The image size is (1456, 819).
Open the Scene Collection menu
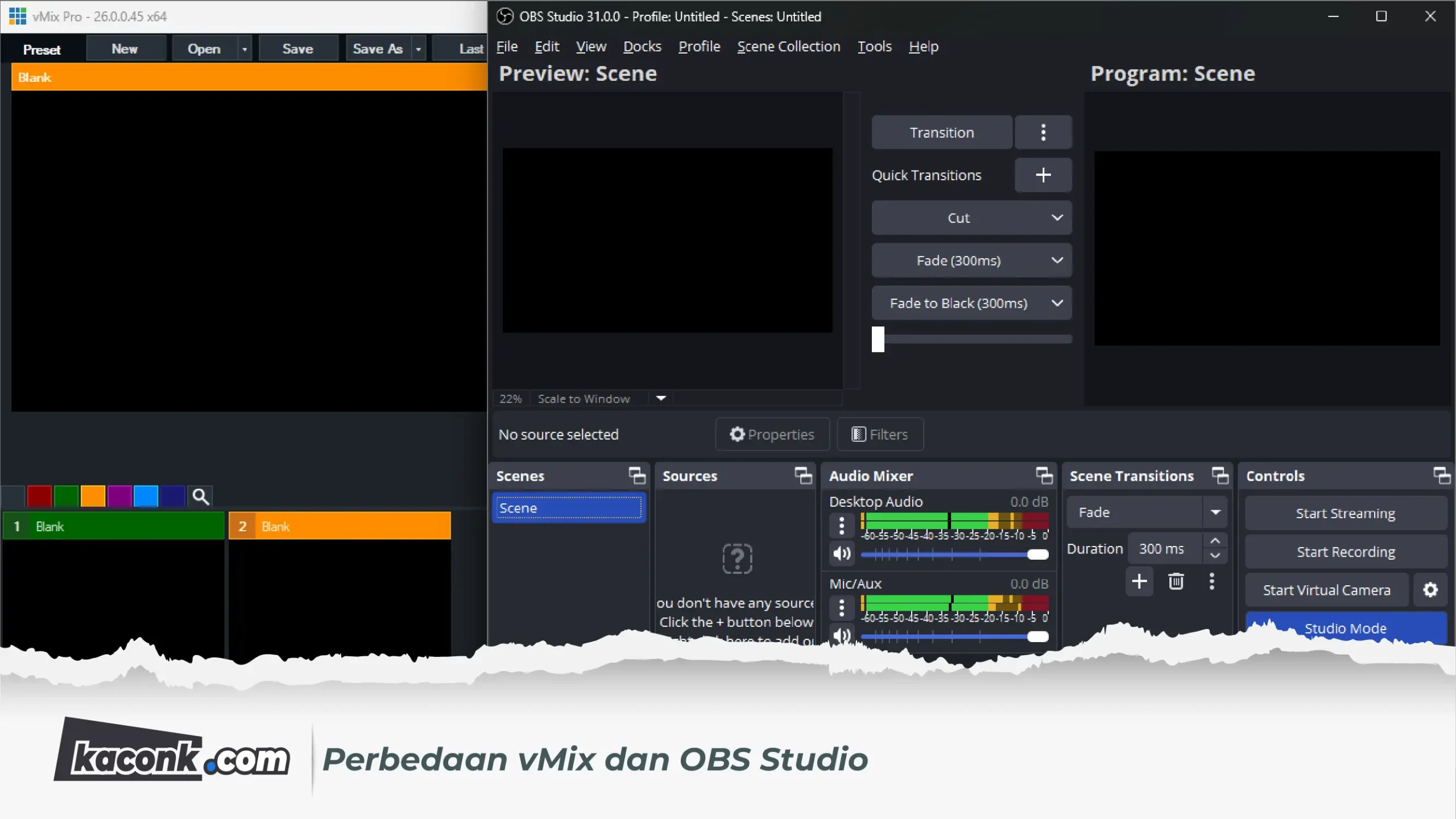pos(788,47)
